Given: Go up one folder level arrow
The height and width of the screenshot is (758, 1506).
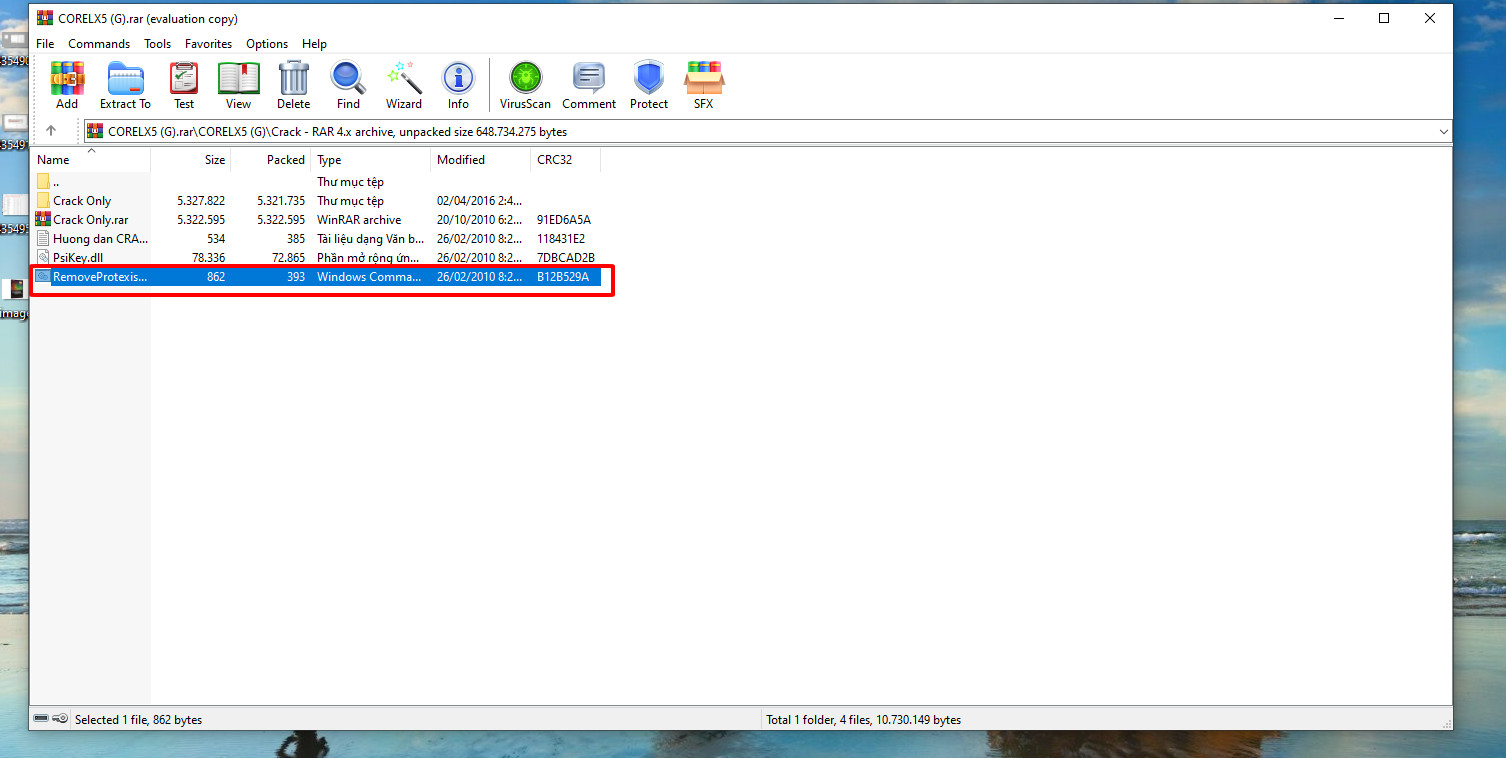Looking at the screenshot, I should (x=51, y=131).
